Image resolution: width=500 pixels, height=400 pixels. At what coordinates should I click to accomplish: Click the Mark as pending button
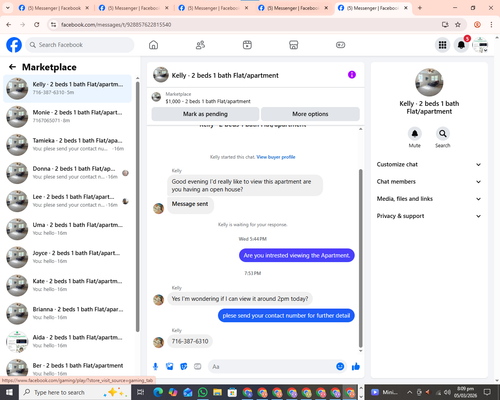[205, 114]
